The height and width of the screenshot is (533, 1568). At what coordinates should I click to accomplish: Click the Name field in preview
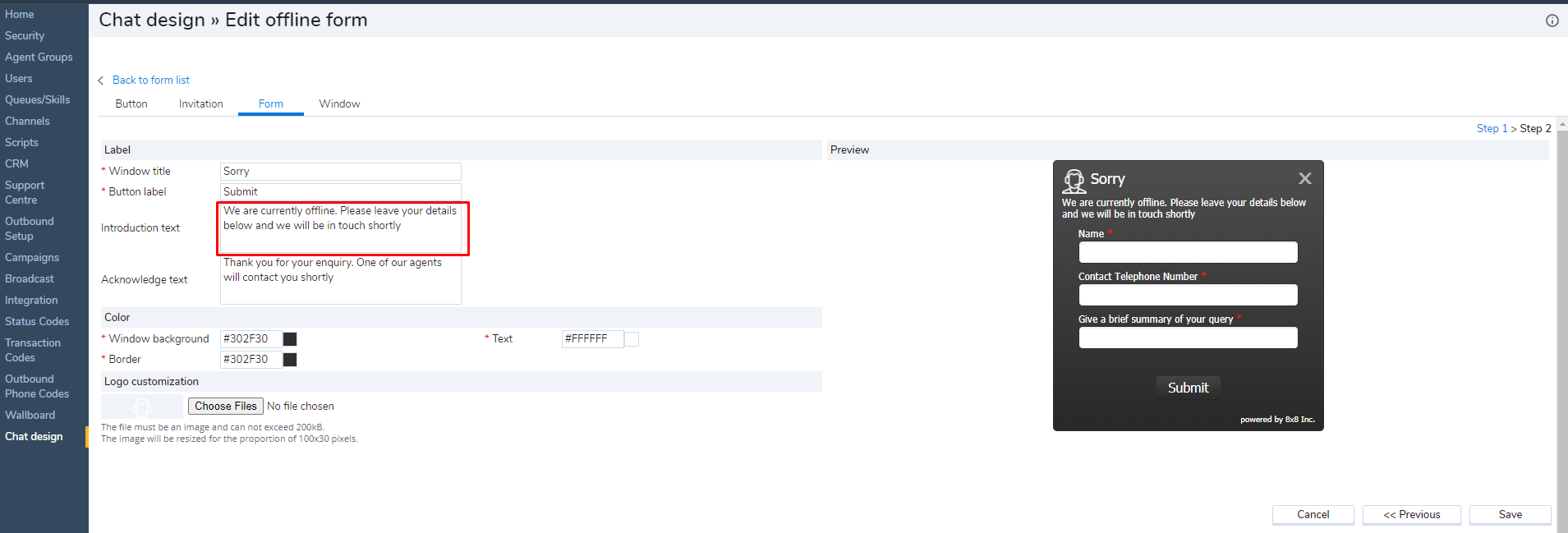click(1188, 252)
